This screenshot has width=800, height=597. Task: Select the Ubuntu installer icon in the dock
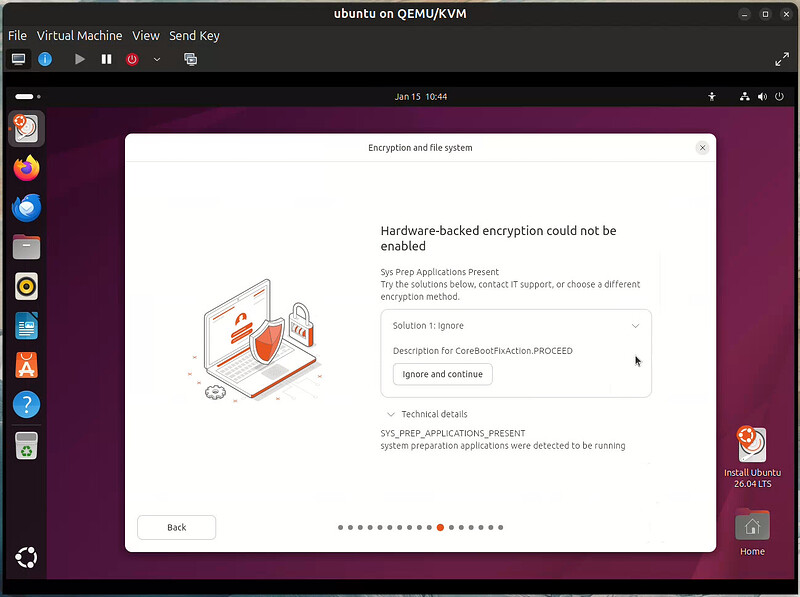tap(25, 128)
